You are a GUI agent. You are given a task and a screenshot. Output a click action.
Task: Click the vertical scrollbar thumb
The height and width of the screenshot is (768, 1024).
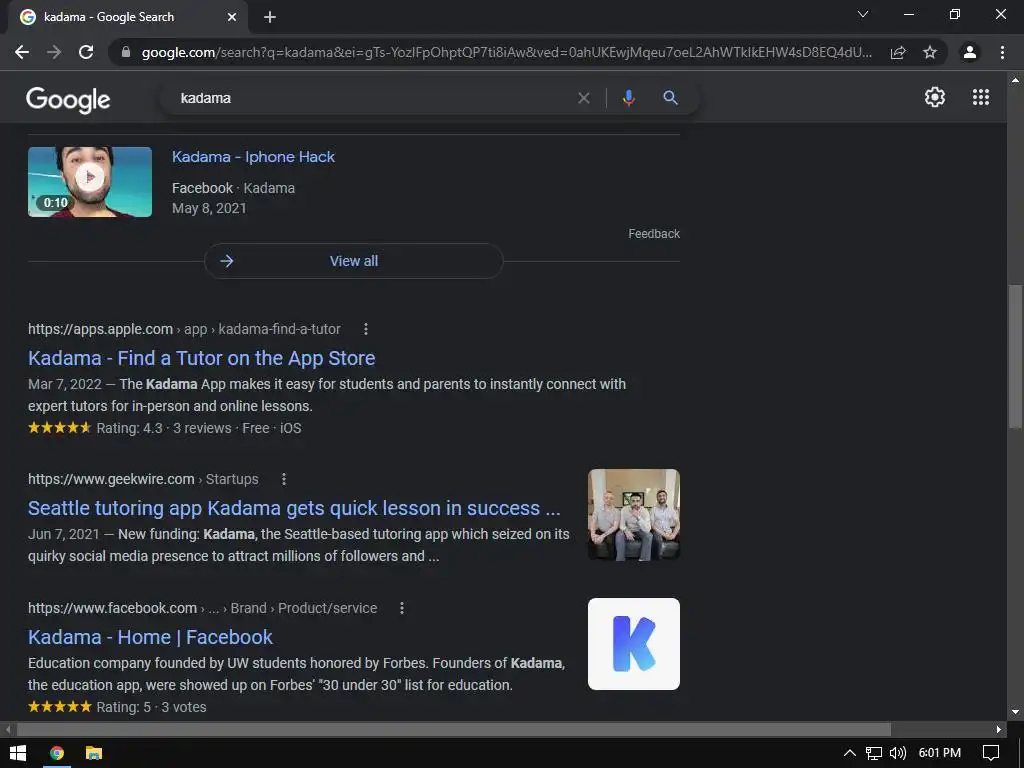pyautogui.click(x=1015, y=357)
